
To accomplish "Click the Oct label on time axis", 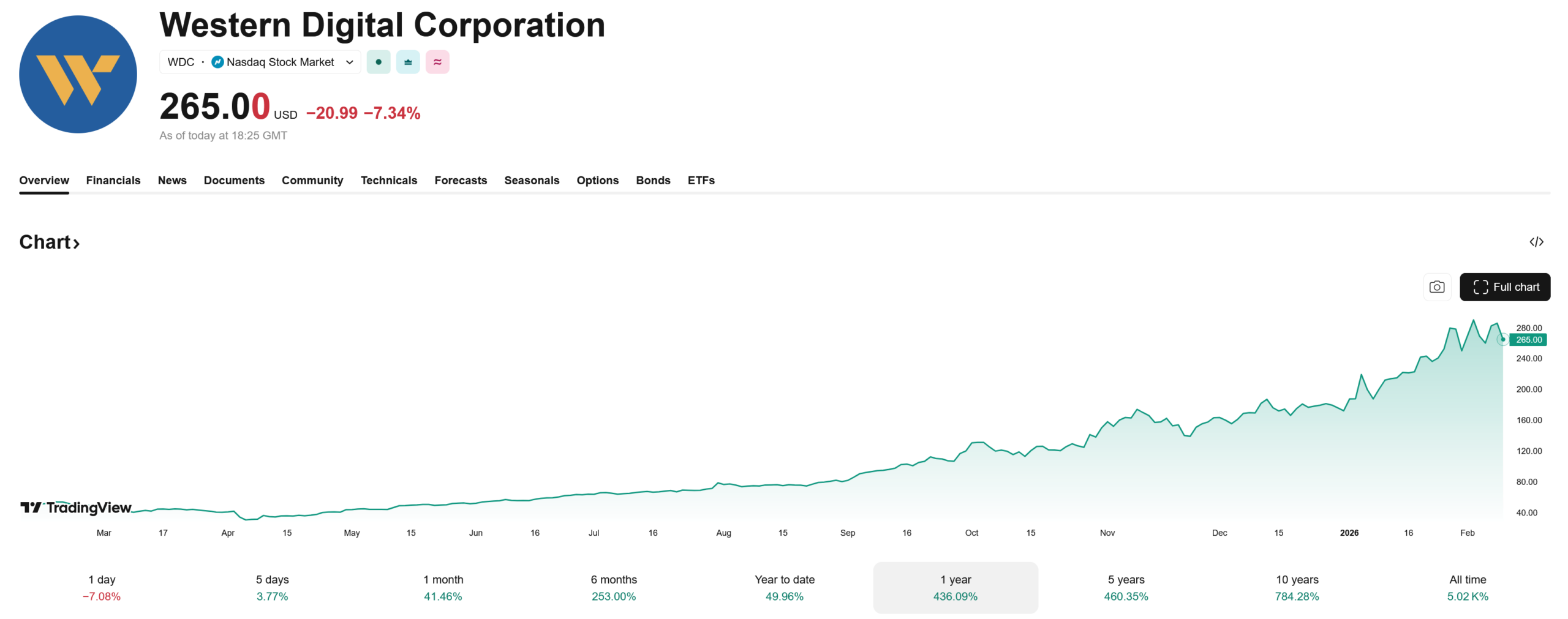I will point(971,533).
